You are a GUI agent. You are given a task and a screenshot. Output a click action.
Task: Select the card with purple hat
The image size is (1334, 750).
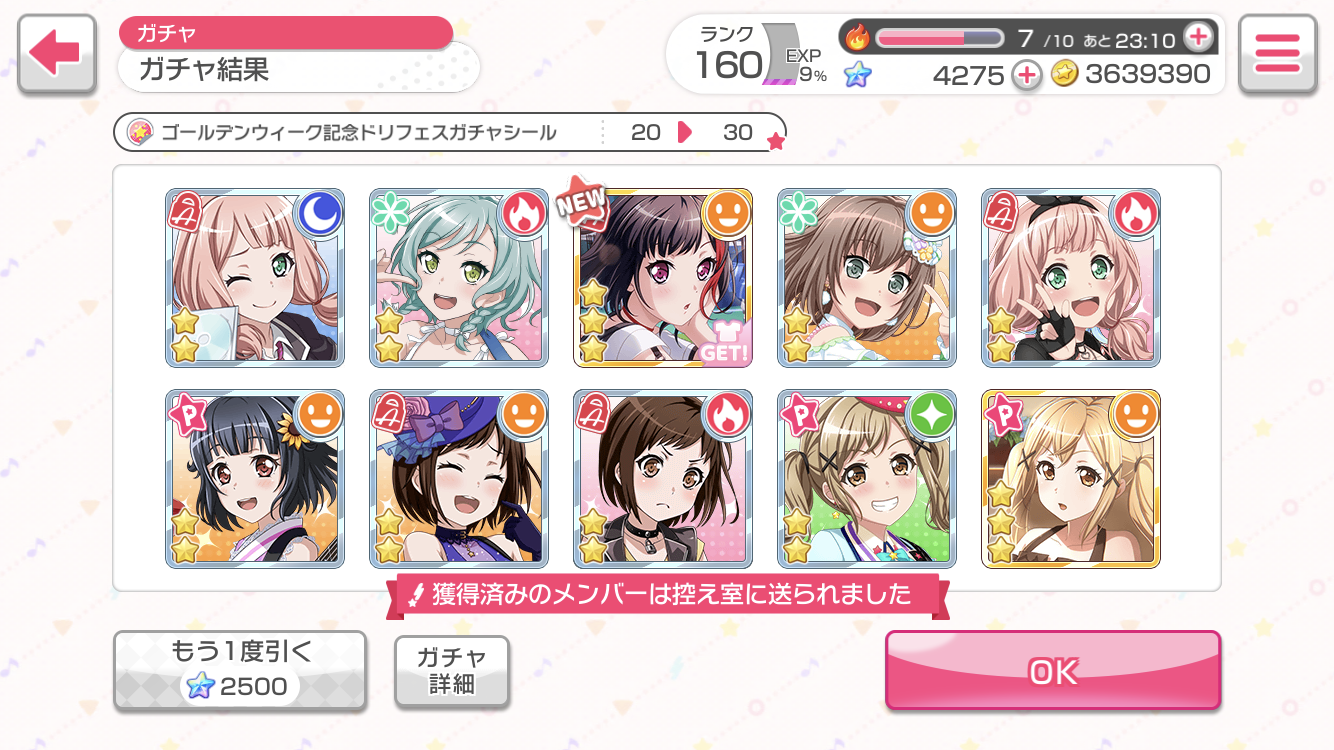click(458, 478)
